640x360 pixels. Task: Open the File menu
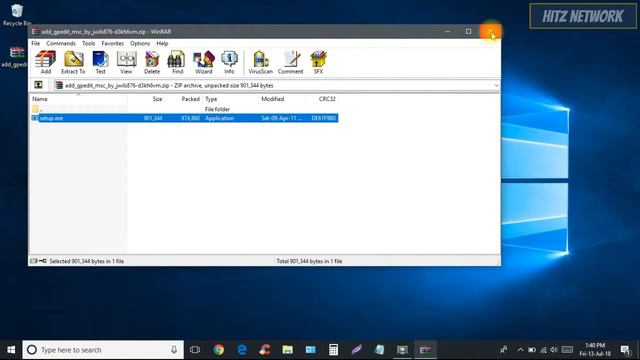pos(36,43)
